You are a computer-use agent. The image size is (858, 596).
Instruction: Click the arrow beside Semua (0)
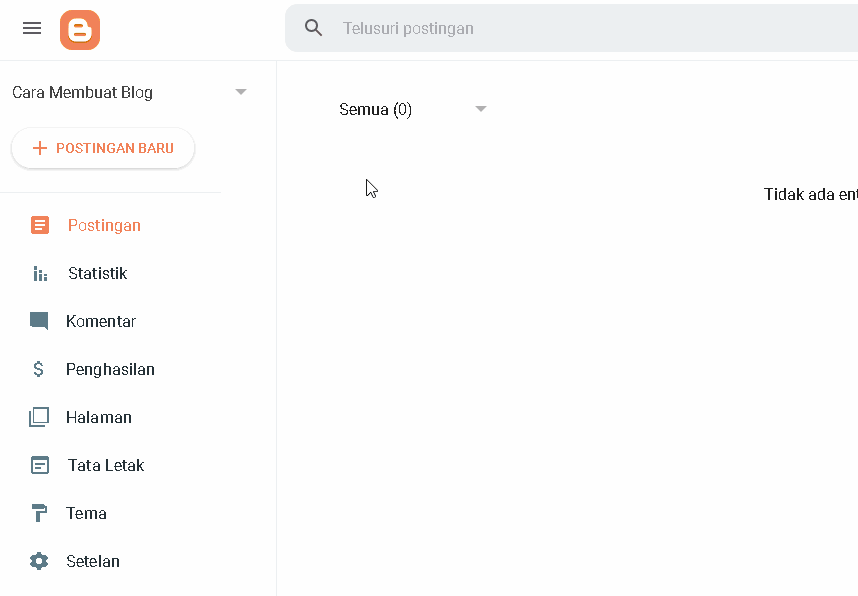480,109
